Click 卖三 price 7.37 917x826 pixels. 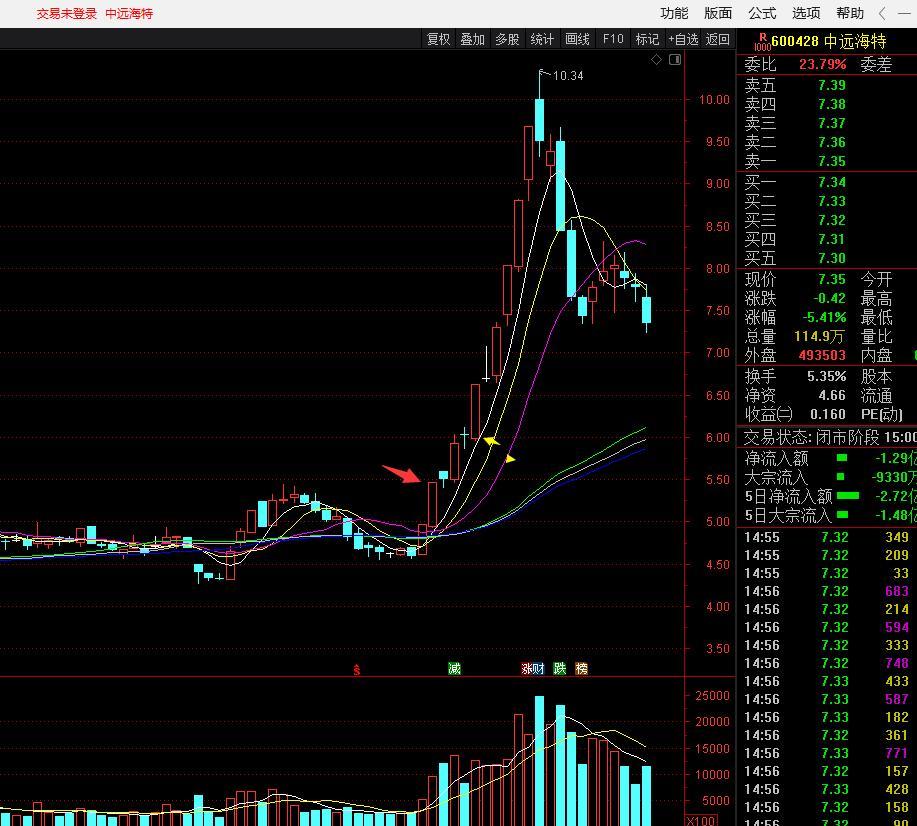(832, 123)
